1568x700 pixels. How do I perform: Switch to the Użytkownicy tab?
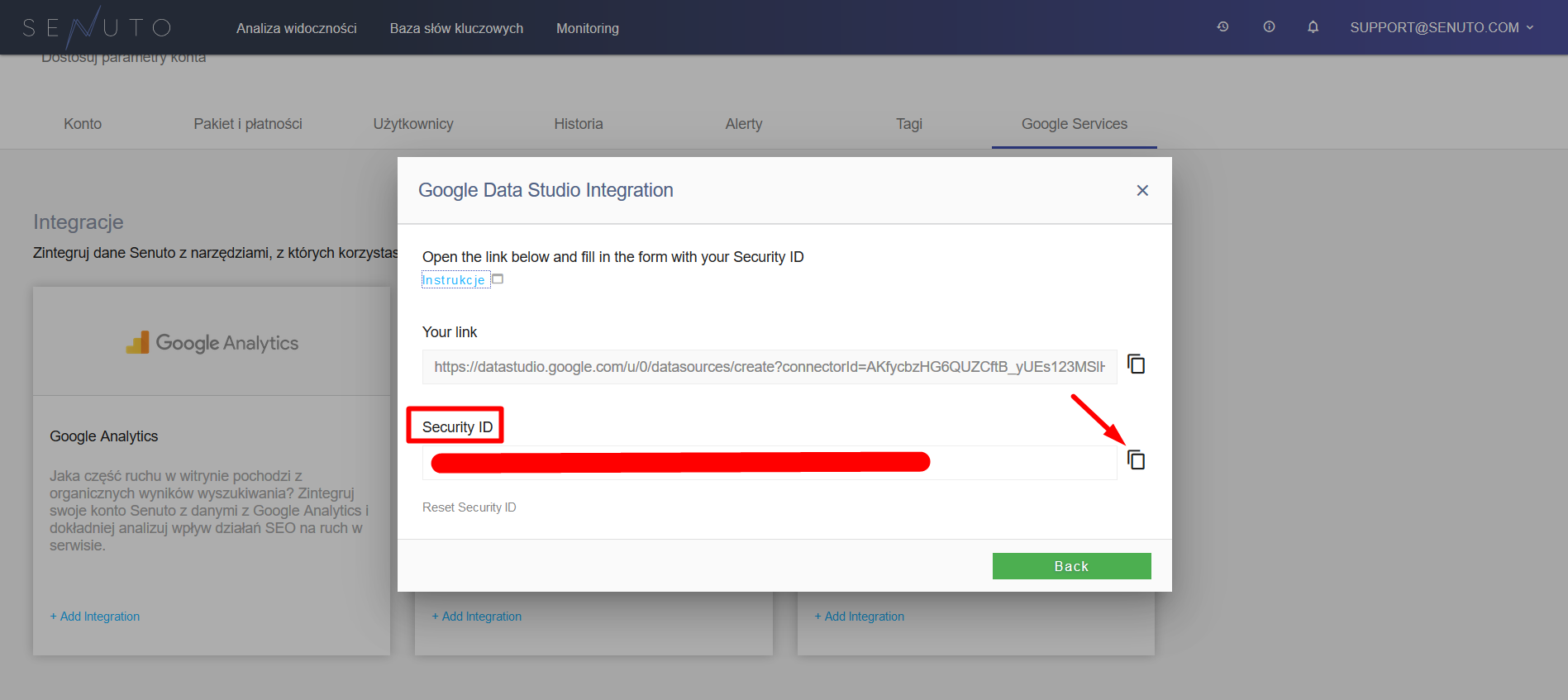point(413,124)
